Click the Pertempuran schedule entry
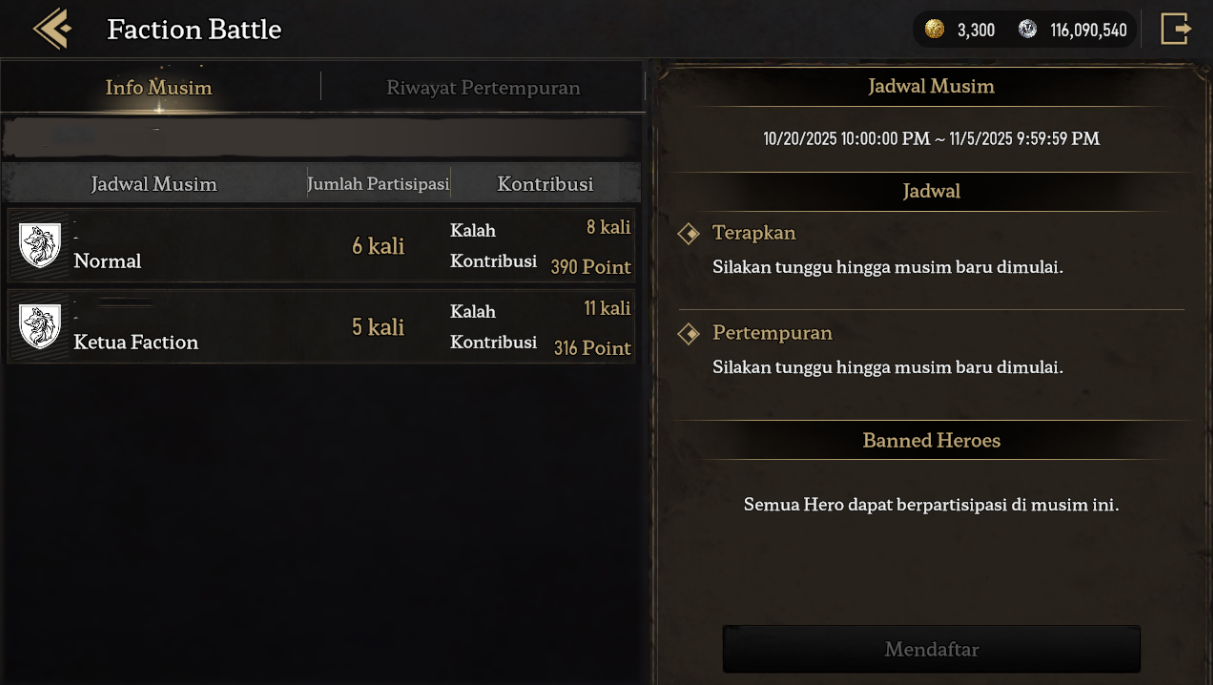This screenshot has width=1213, height=685. pos(772,333)
